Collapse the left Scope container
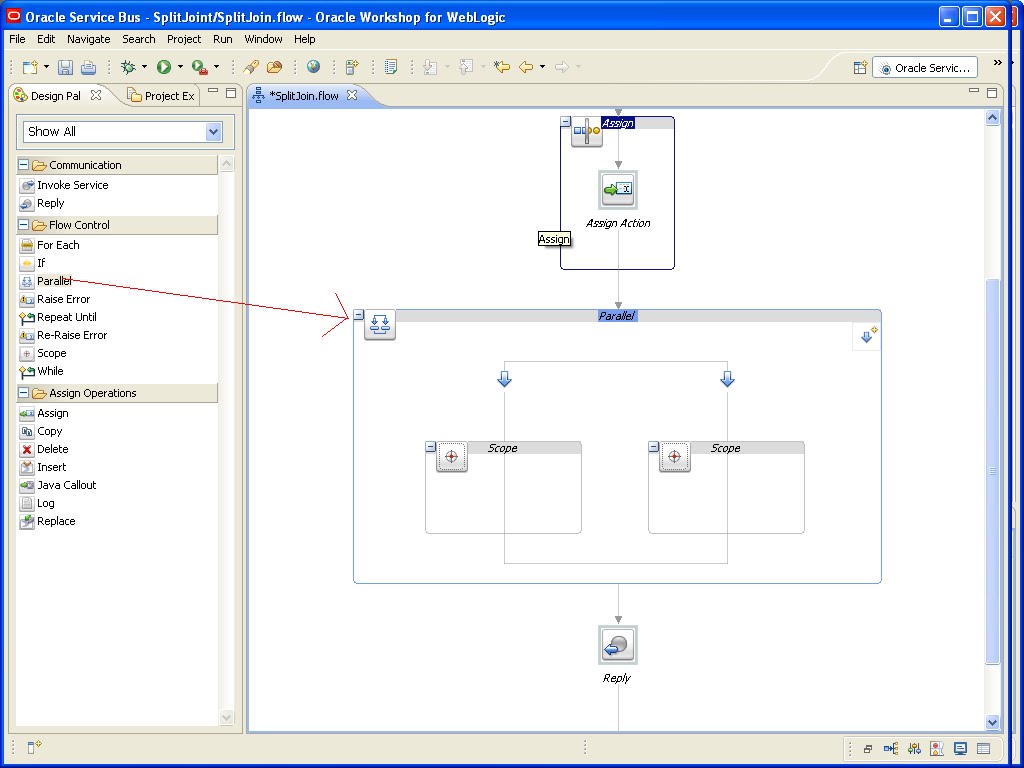This screenshot has width=1024, height=768. [x=430, y=447]
